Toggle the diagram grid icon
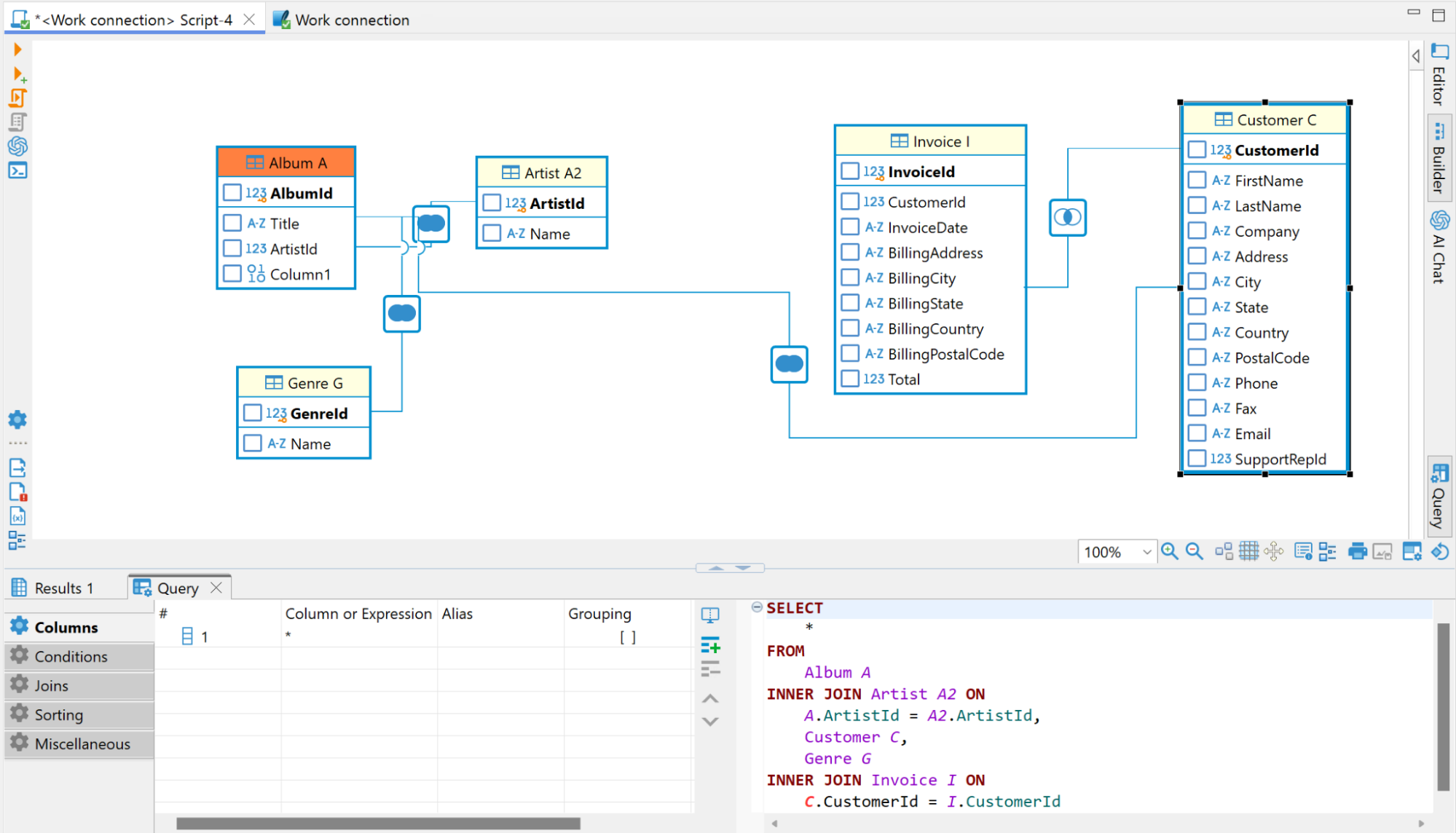 [1248, 551]
